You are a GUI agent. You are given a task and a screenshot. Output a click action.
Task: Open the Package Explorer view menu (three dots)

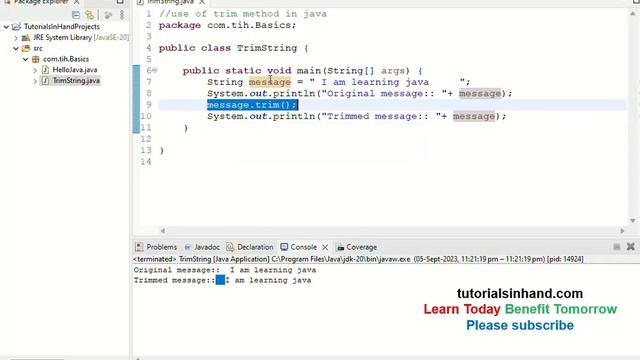pyautogui.click(x=122, y=15)
